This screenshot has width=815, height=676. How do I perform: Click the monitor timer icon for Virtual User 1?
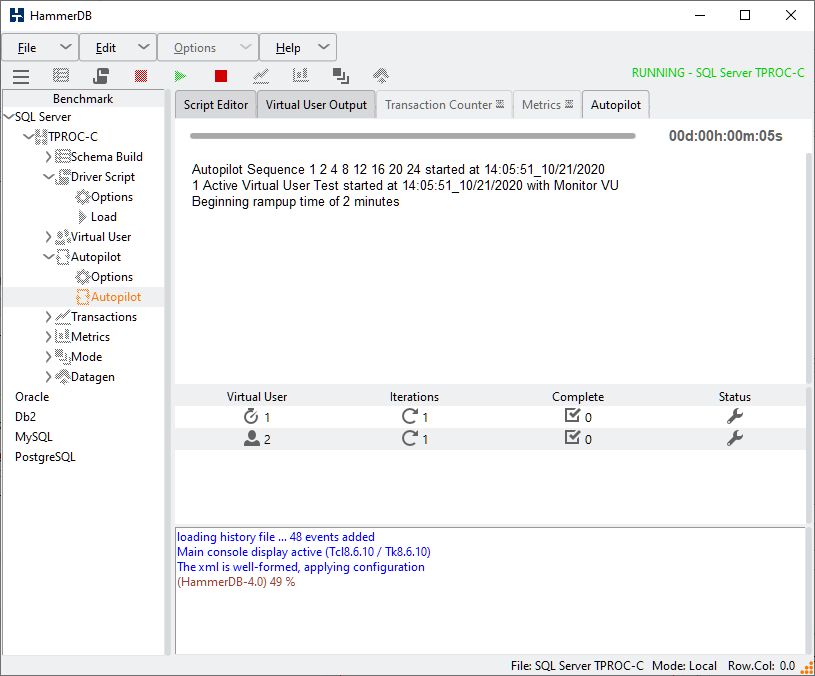[x=251, y=416]
